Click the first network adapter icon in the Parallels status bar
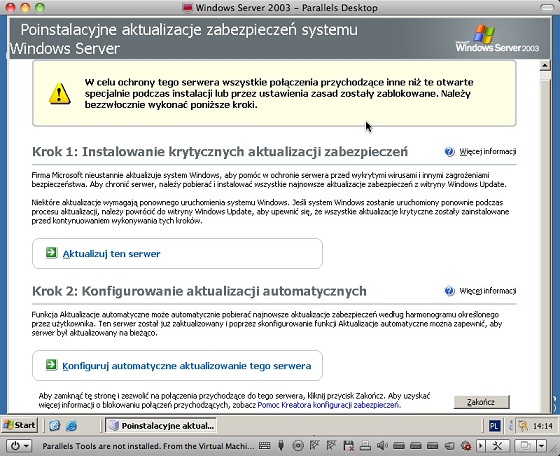This screenshot has width=560, height=456. pos(314,445)
